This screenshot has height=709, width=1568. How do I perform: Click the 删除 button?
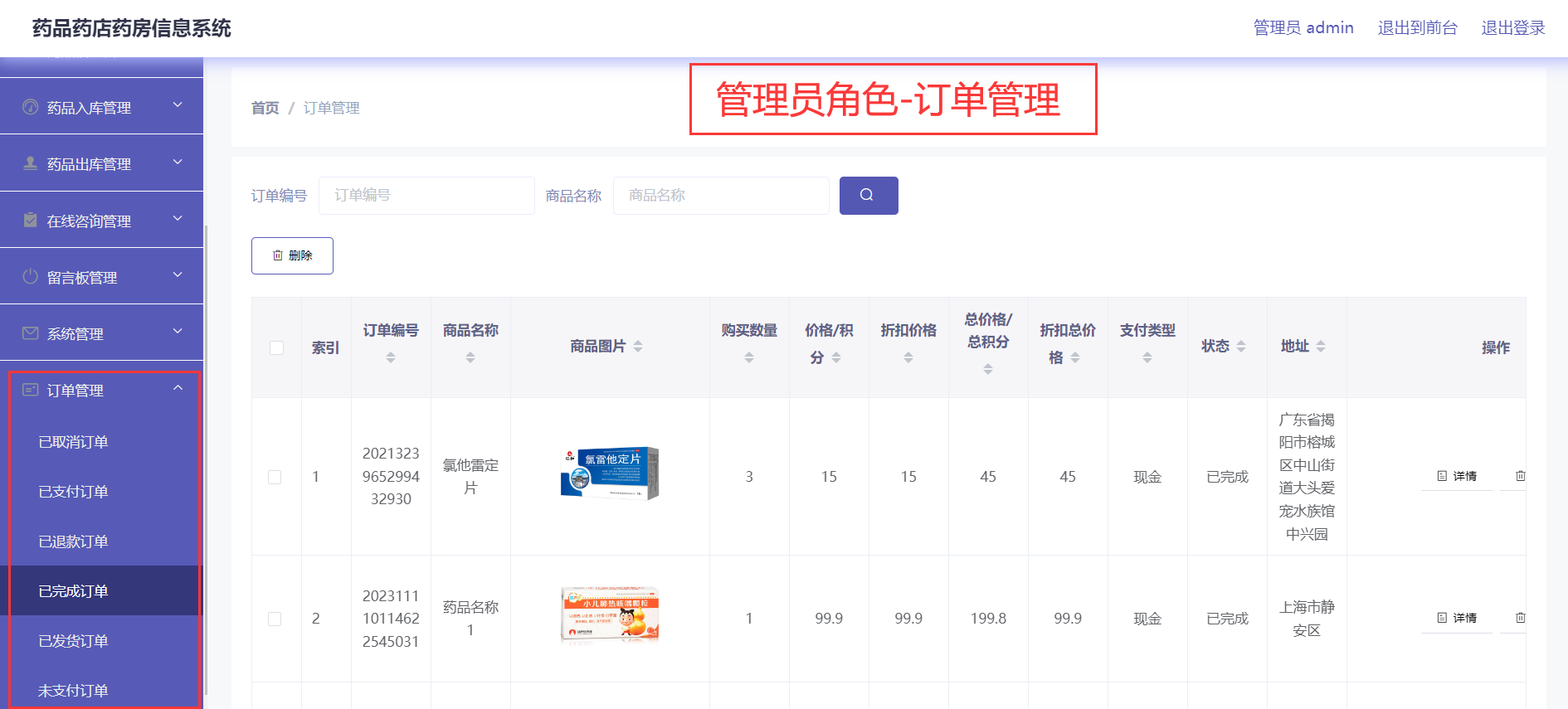pos(292,255)
